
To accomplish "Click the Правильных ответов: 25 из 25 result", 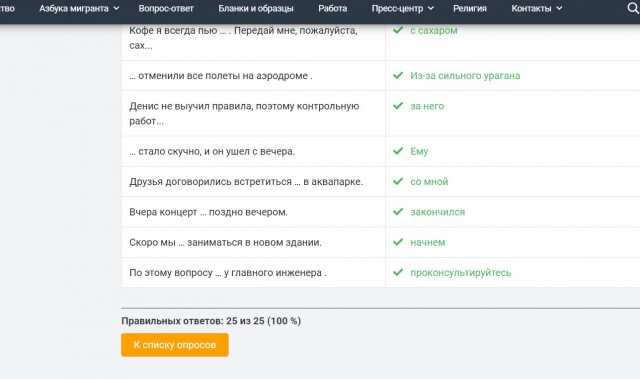I will point(211,321).
